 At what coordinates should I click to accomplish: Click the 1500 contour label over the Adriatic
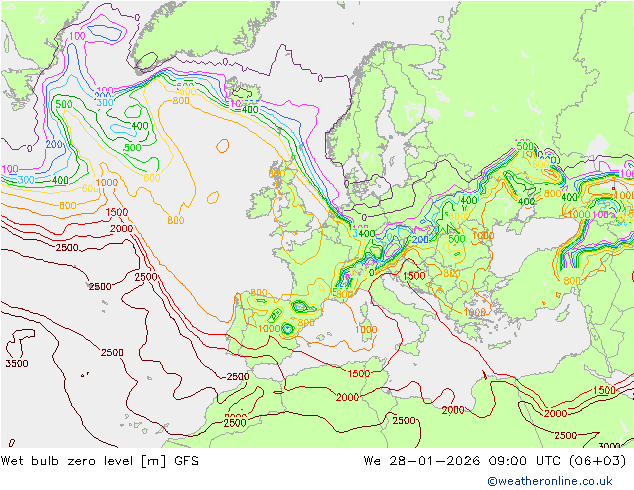click(414, 276)
